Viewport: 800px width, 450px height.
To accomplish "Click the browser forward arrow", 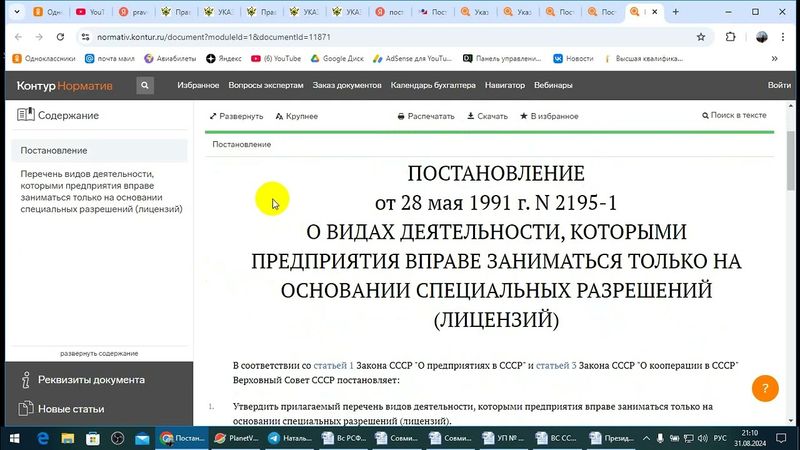I will [x=39, y=37].
